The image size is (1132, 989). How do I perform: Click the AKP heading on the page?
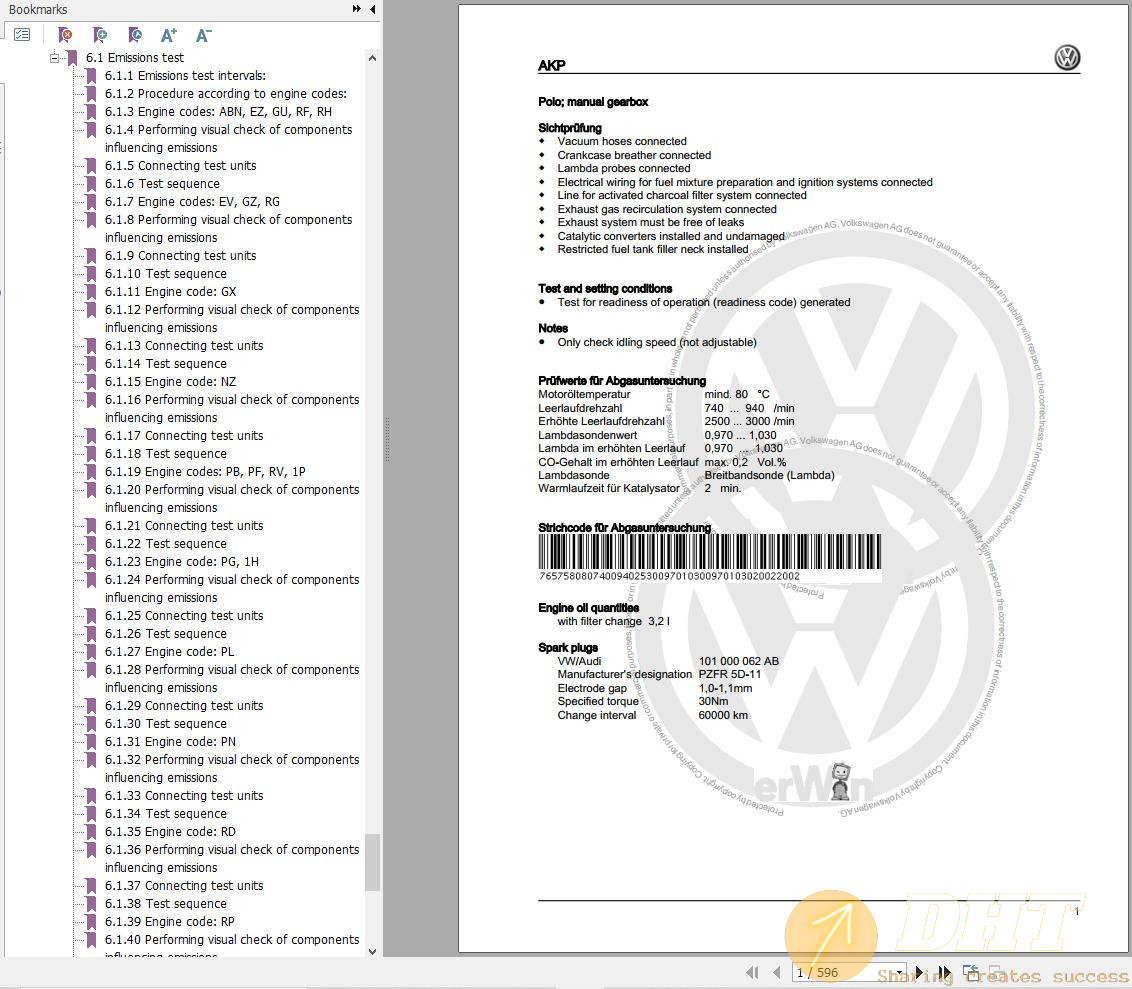(x=552, y=66)
